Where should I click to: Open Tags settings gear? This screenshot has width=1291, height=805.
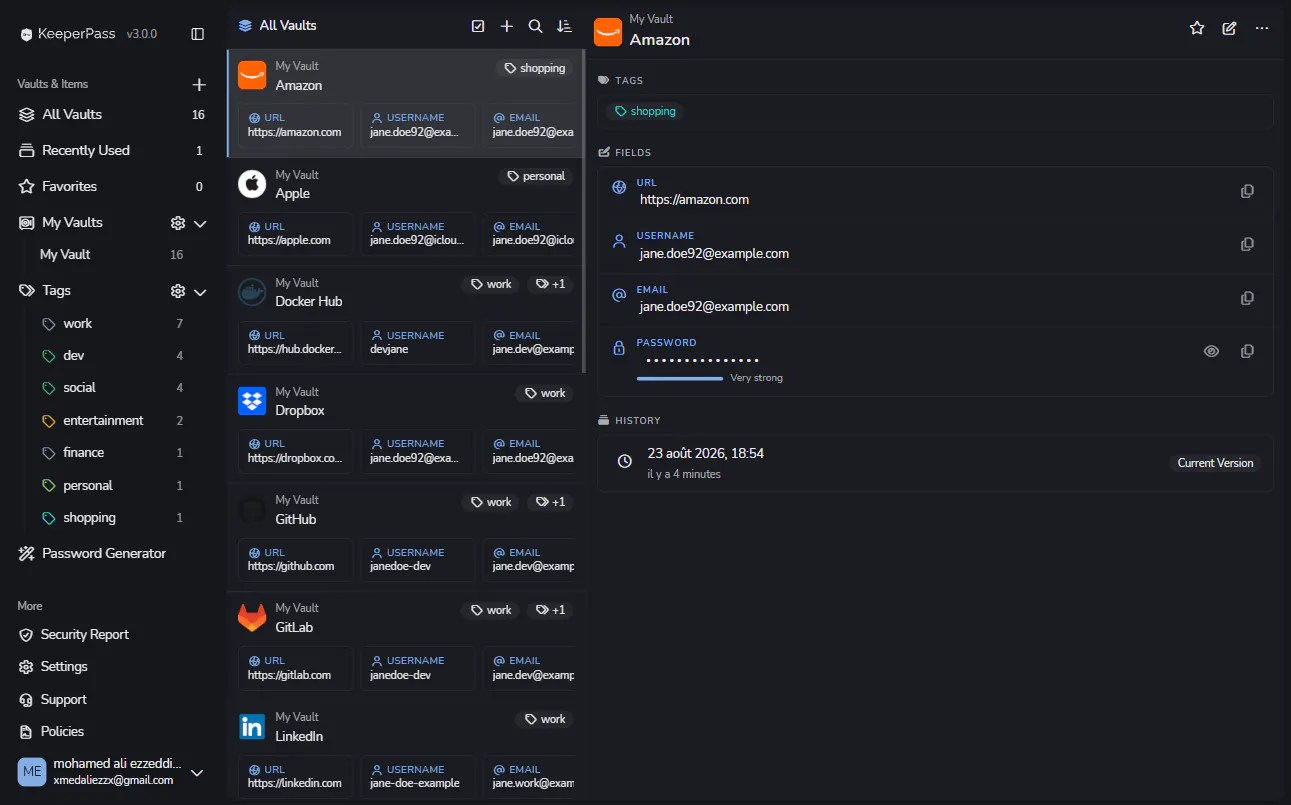coord(178,291)
